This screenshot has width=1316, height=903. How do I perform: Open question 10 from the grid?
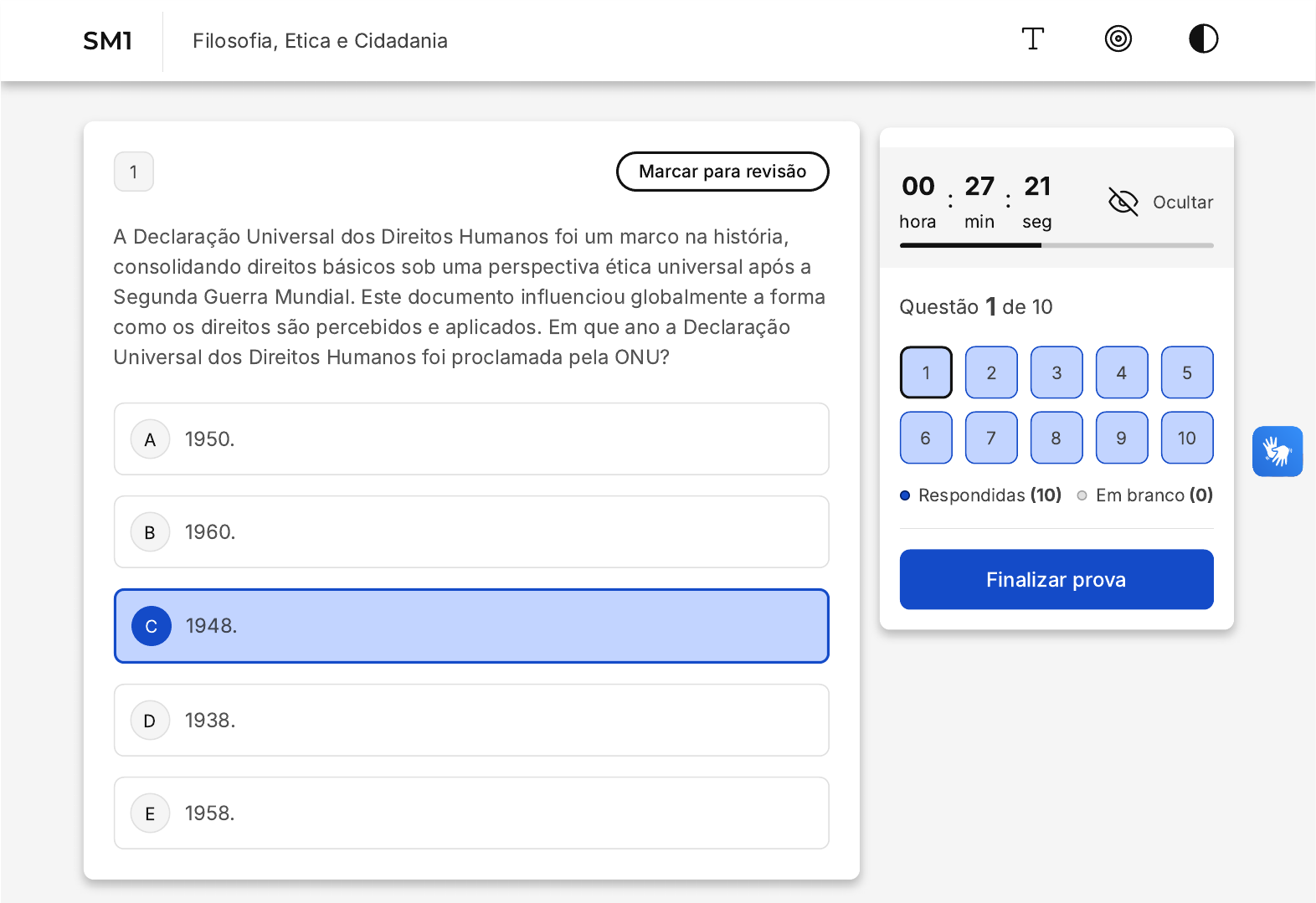(x=1186, y=439)
